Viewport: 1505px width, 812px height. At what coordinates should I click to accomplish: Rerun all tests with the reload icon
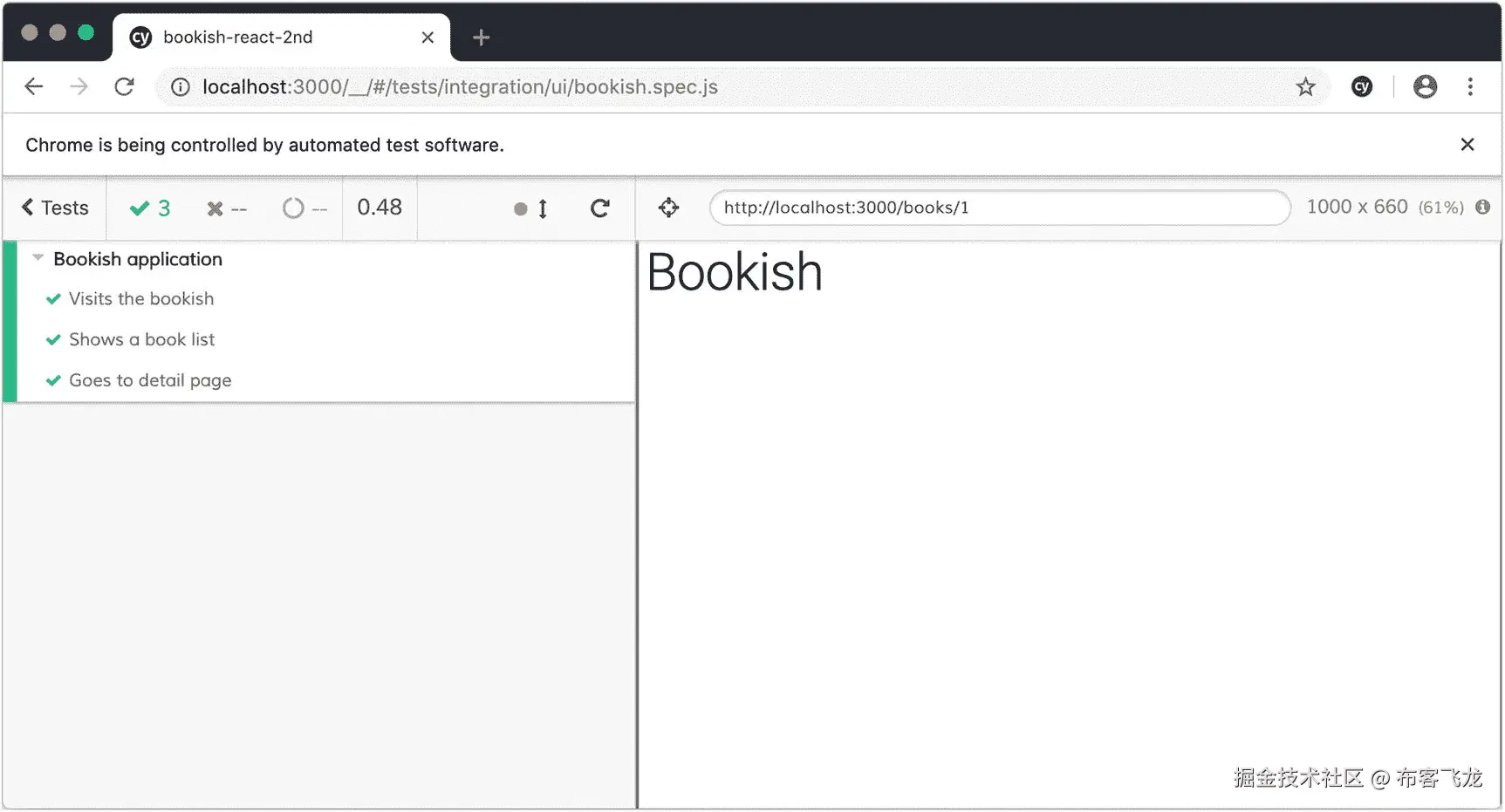point(599,208)
